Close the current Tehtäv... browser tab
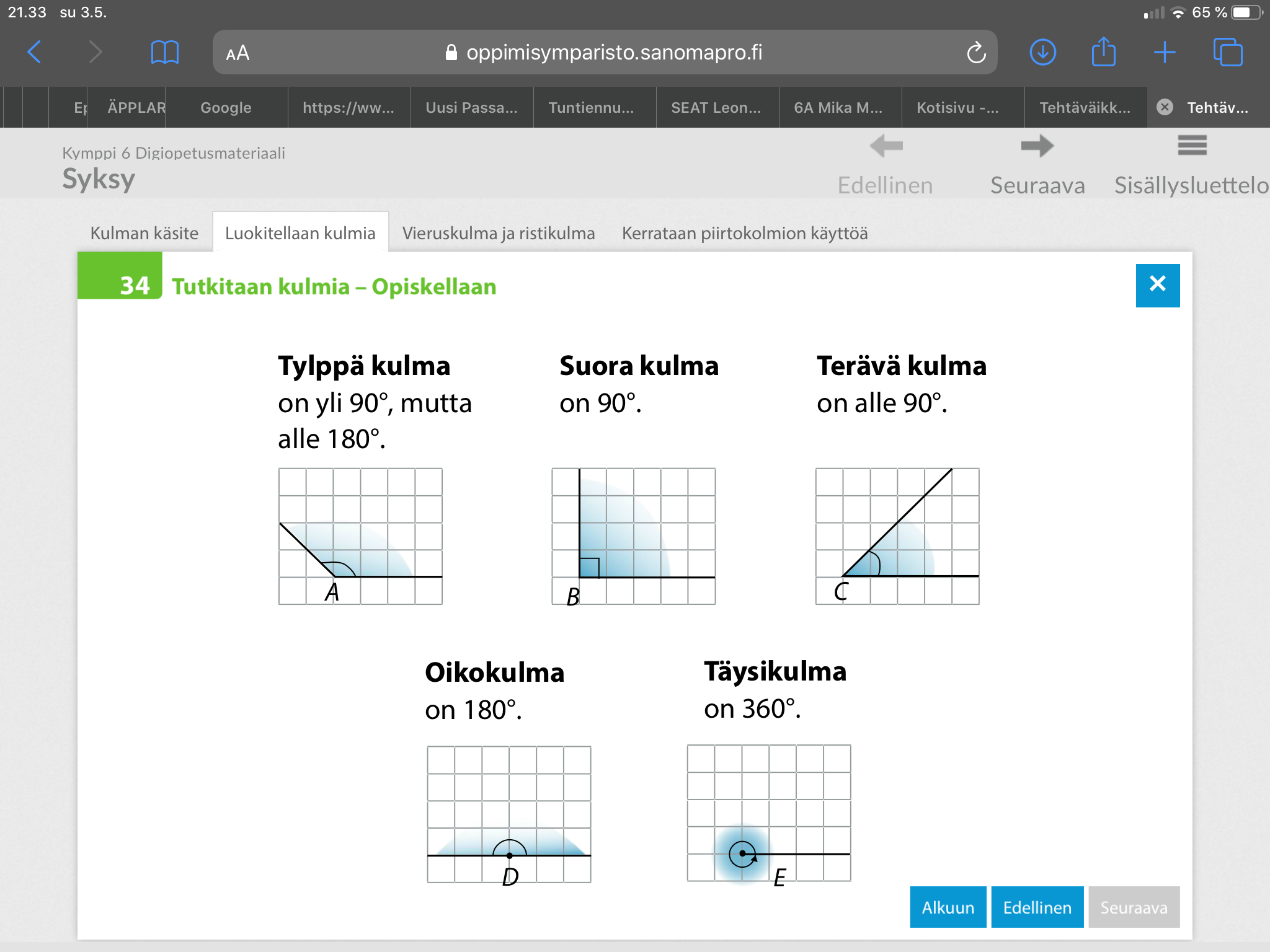The width and height of the screenshot is (1270, 952). [1165, 107]
